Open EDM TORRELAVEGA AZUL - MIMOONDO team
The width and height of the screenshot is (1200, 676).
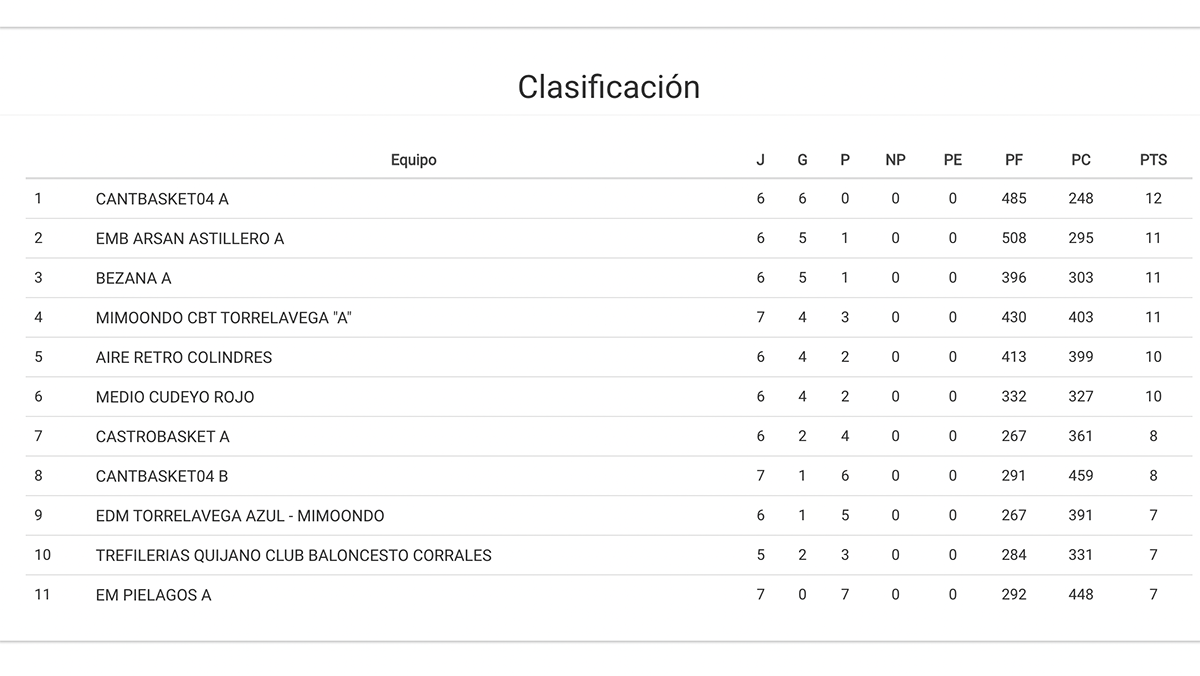coord(240,516)
